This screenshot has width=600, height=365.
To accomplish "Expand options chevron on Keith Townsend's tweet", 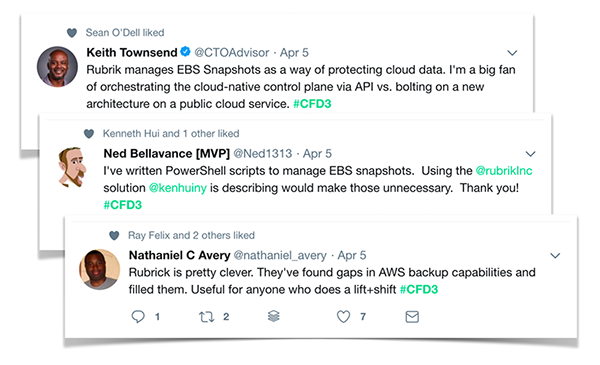I will (x=512, y=53).
